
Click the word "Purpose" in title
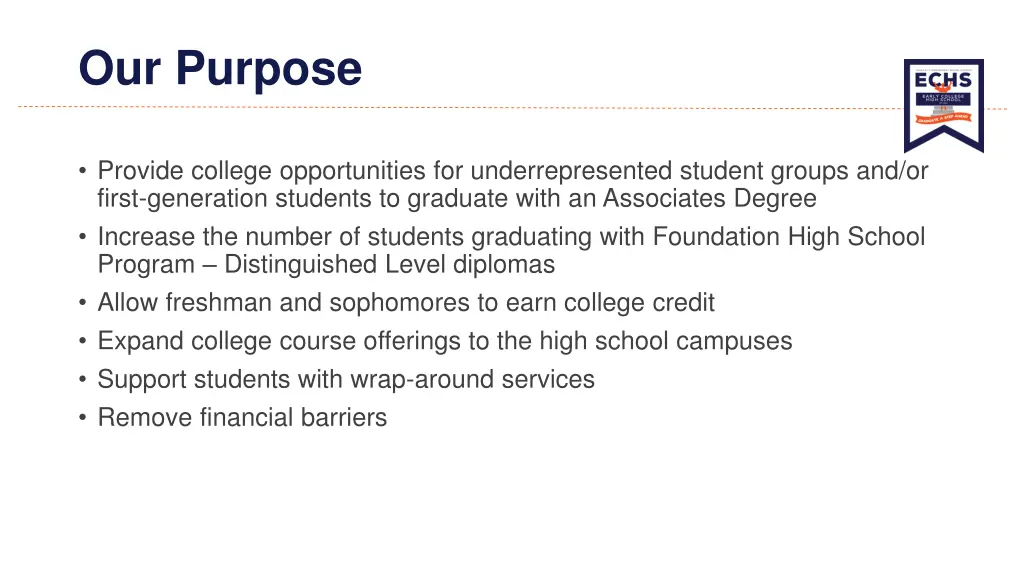268,70
